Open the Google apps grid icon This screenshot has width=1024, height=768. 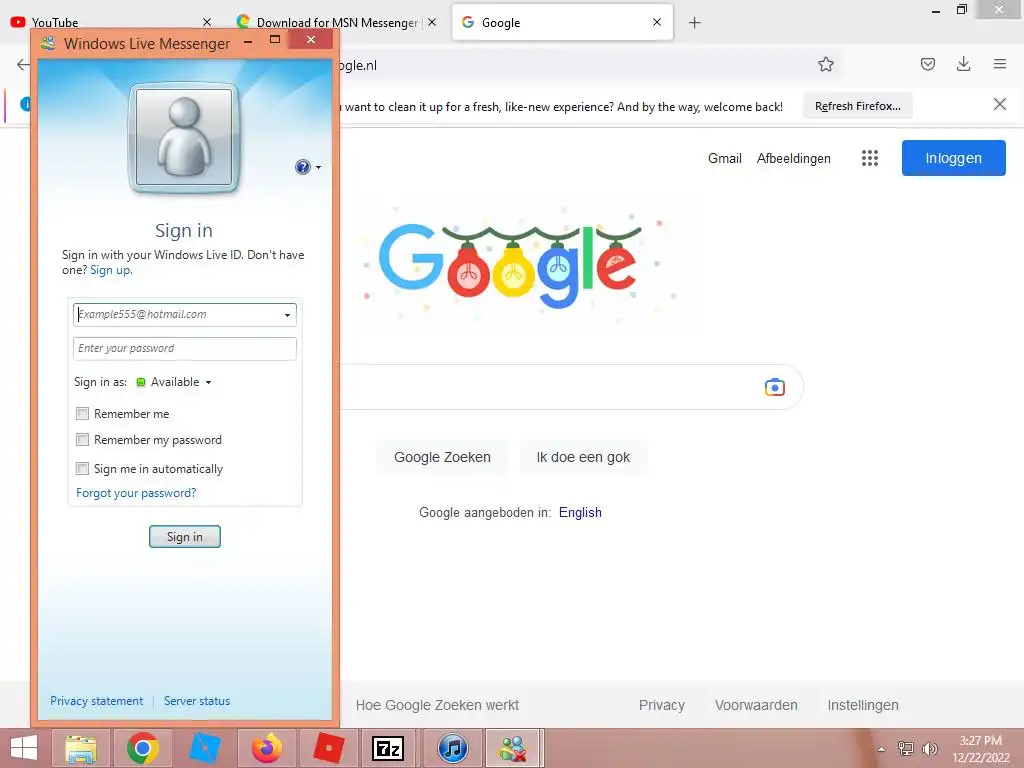point(870,158)
